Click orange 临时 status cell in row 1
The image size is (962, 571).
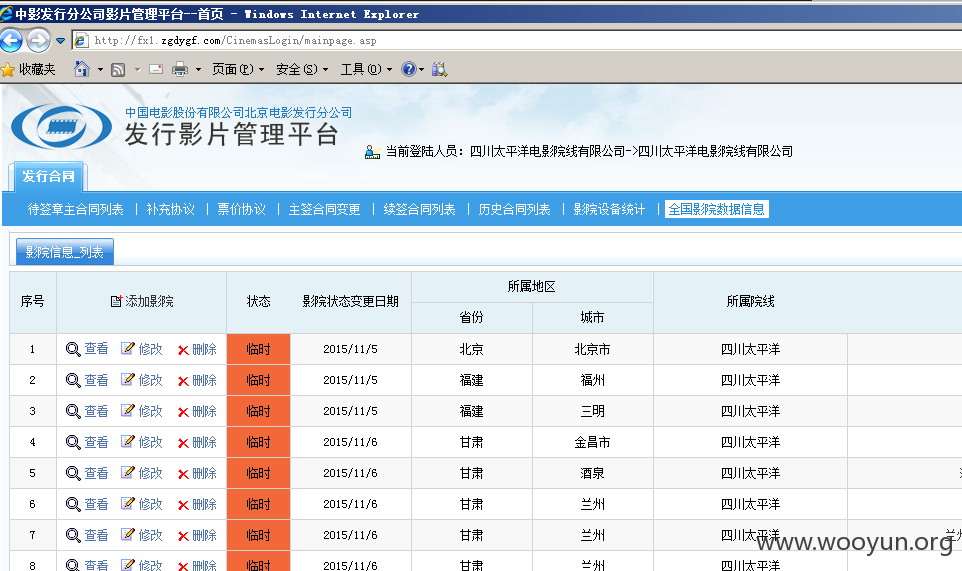click(258, 350)
